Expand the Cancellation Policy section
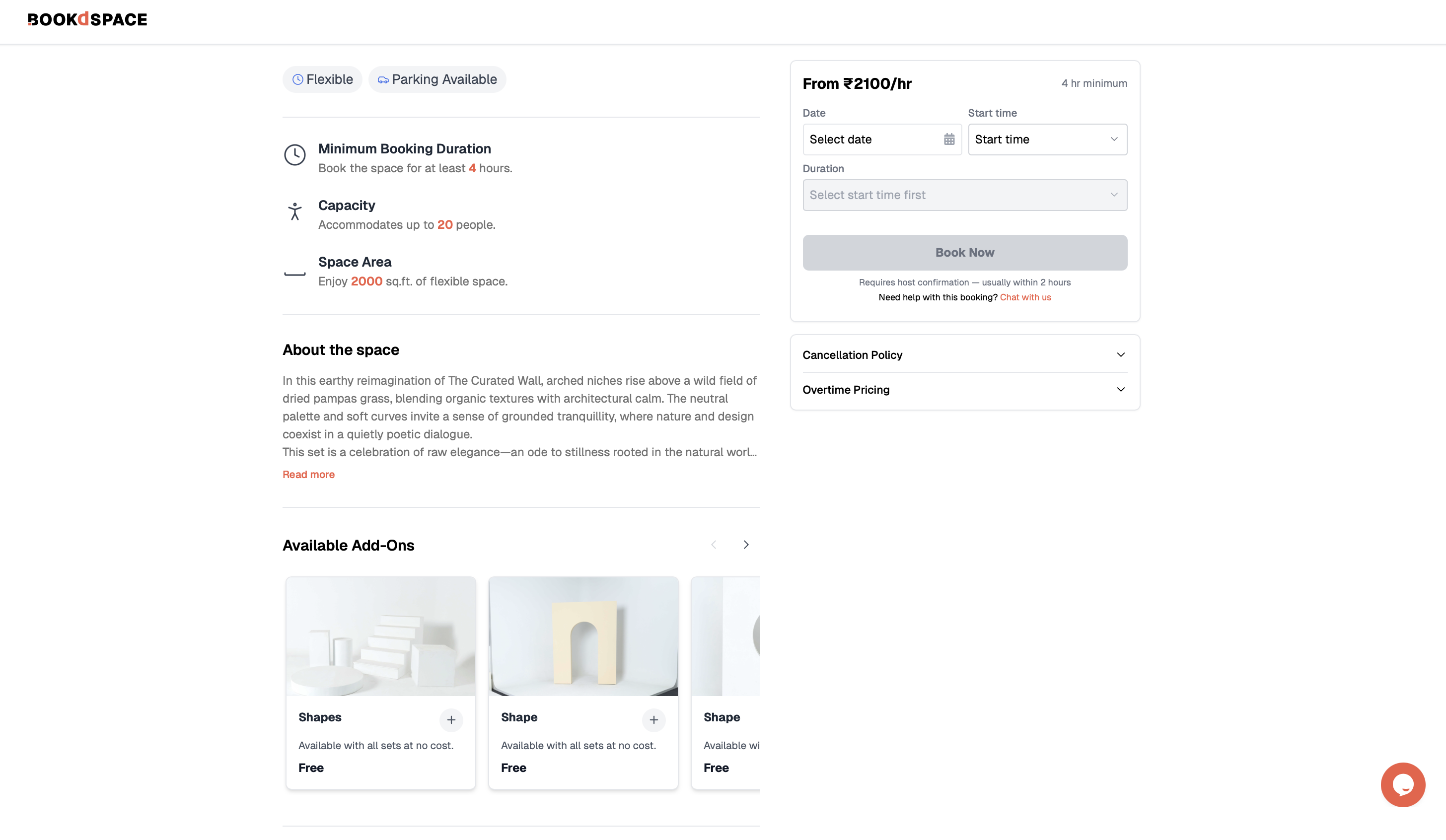Image resolution: width=1446 pixels, height=840 pixels. click(964, 355)
